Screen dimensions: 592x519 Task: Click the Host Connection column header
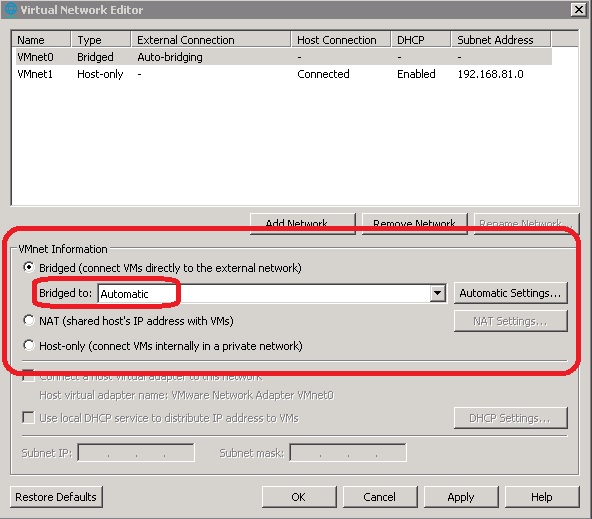(x=341, y=40)
